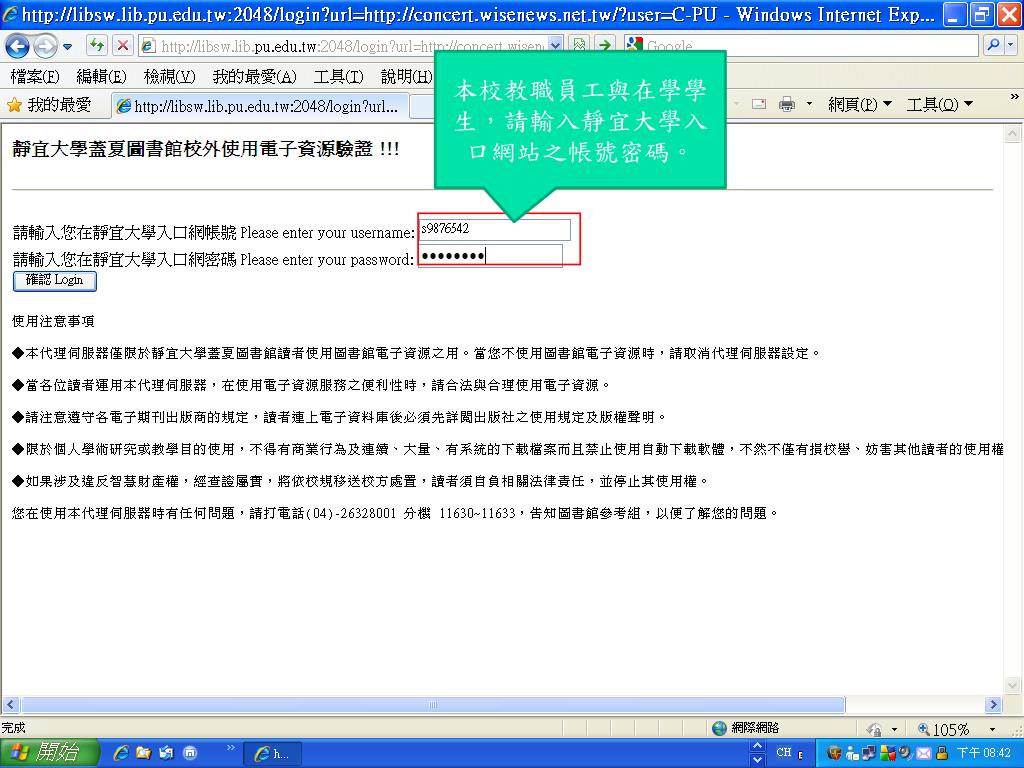Launch Internet Explorer from Quick Launch

click(121, 753)
